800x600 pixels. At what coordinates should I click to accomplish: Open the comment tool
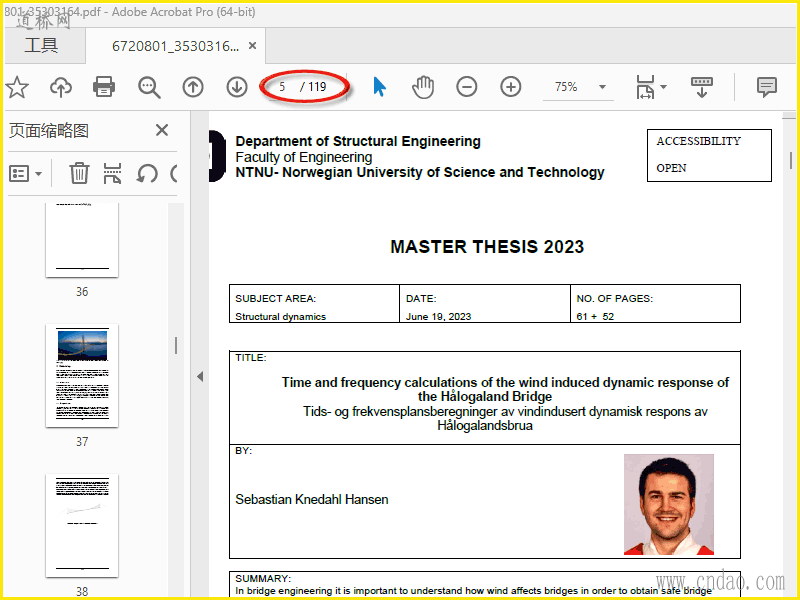click(767, 87)
